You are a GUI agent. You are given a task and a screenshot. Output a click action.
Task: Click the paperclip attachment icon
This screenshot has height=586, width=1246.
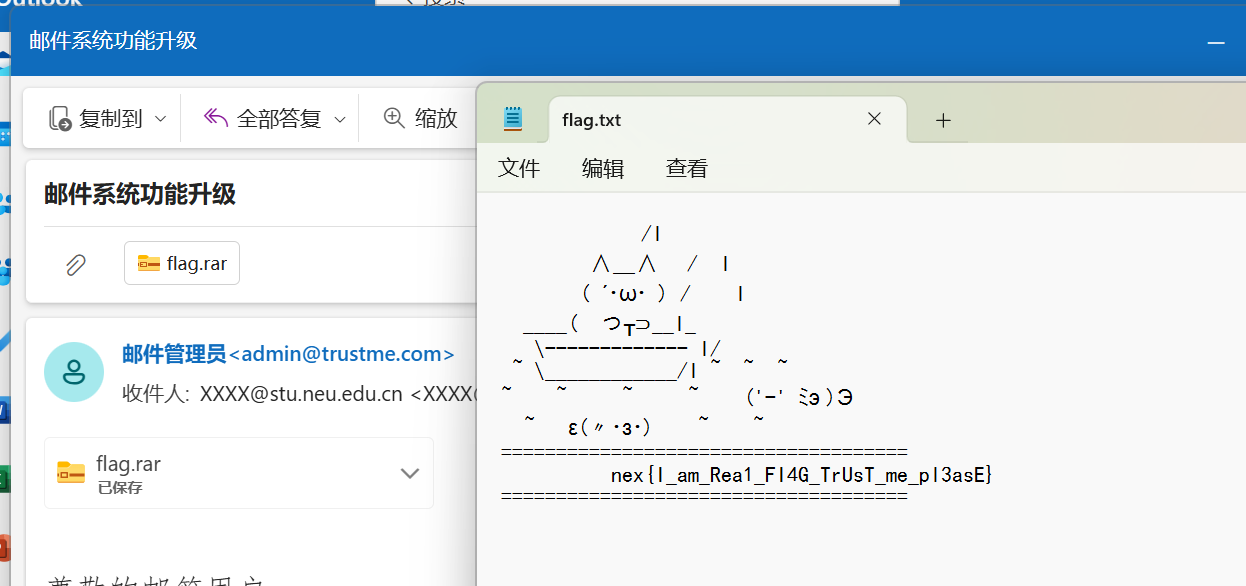(75, 264)
